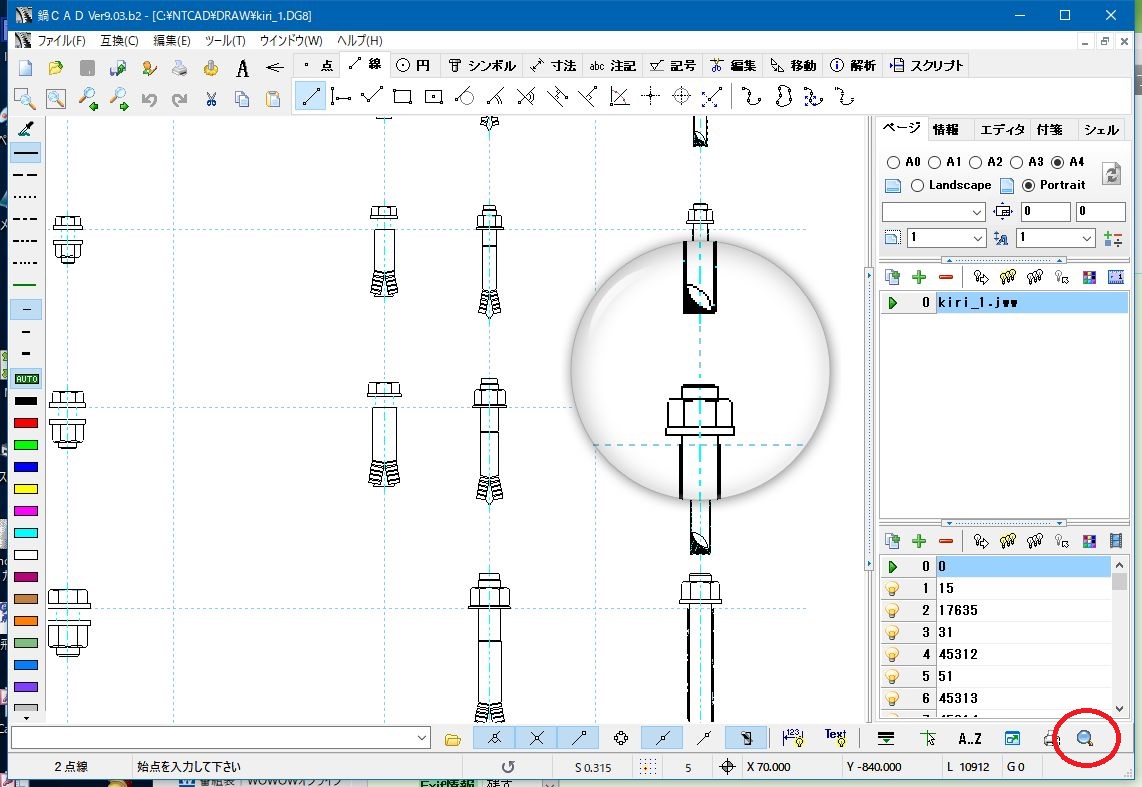Screen dimensions: 1142x787
Task: Expand more line and color options at sidebar bottom
Action: [x=26, y=718]
